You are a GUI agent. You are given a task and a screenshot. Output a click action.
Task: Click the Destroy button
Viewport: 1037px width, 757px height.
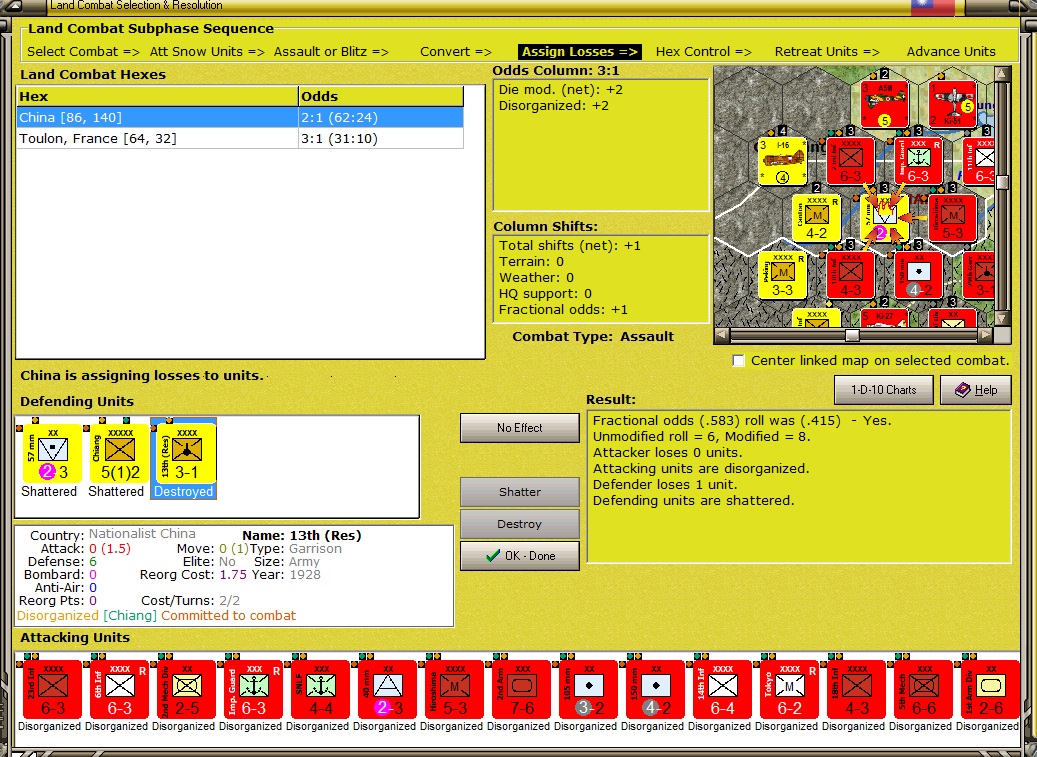pyautogui.click(x=520, y=524)
